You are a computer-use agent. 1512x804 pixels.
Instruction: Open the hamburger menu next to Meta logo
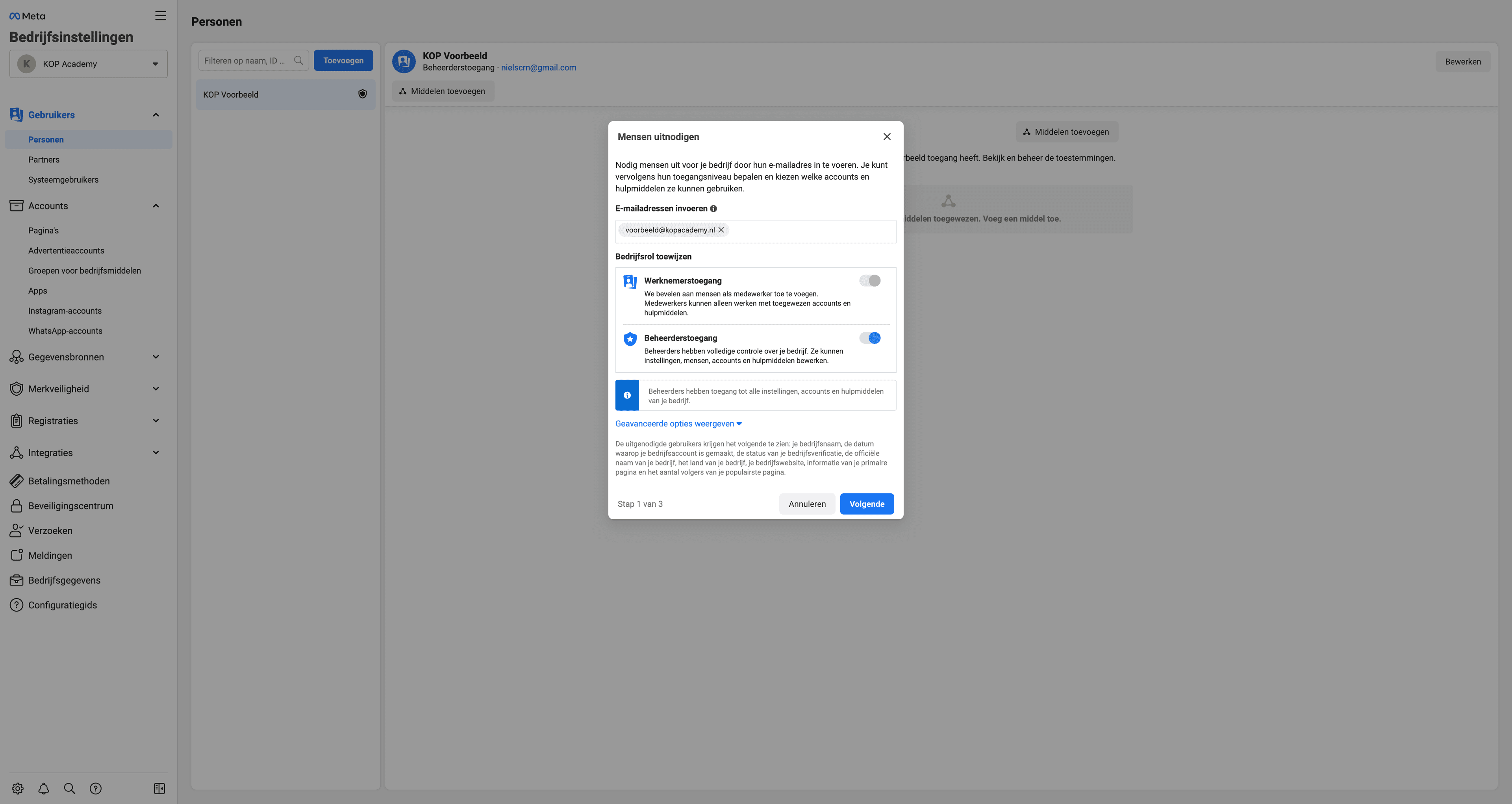[x=160, y=16]
